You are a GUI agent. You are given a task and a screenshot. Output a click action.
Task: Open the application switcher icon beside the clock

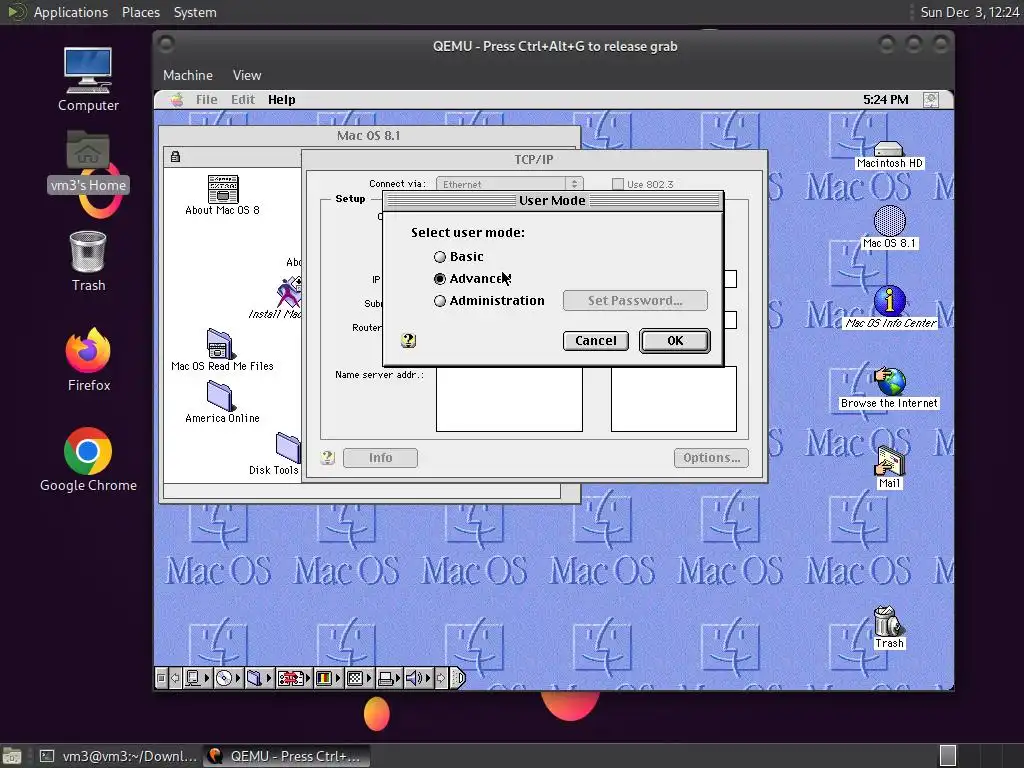click(931, 99)
